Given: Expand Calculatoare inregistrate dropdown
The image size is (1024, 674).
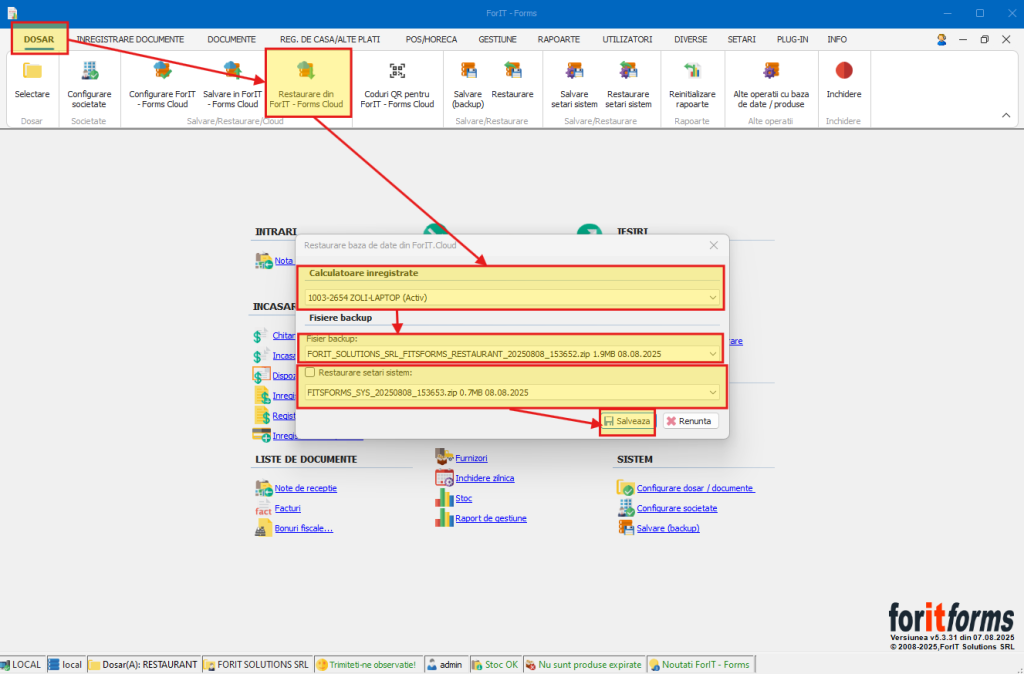Looking at the screenshot, I should click(x=712, y=298).
